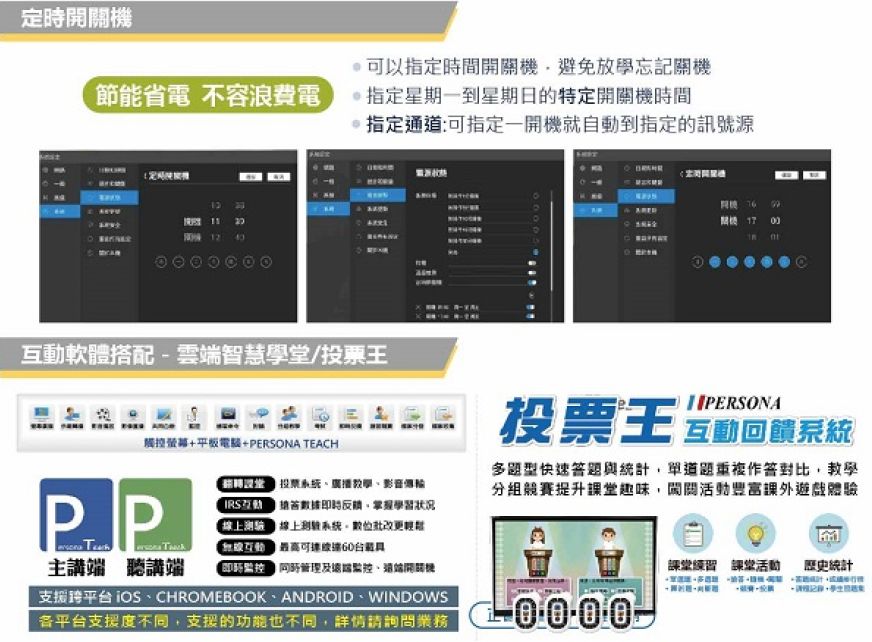Select highlighted second-column sidebar item in right screenshot
The width and height of the screenshot is (872, 642).
coord(646,196)
